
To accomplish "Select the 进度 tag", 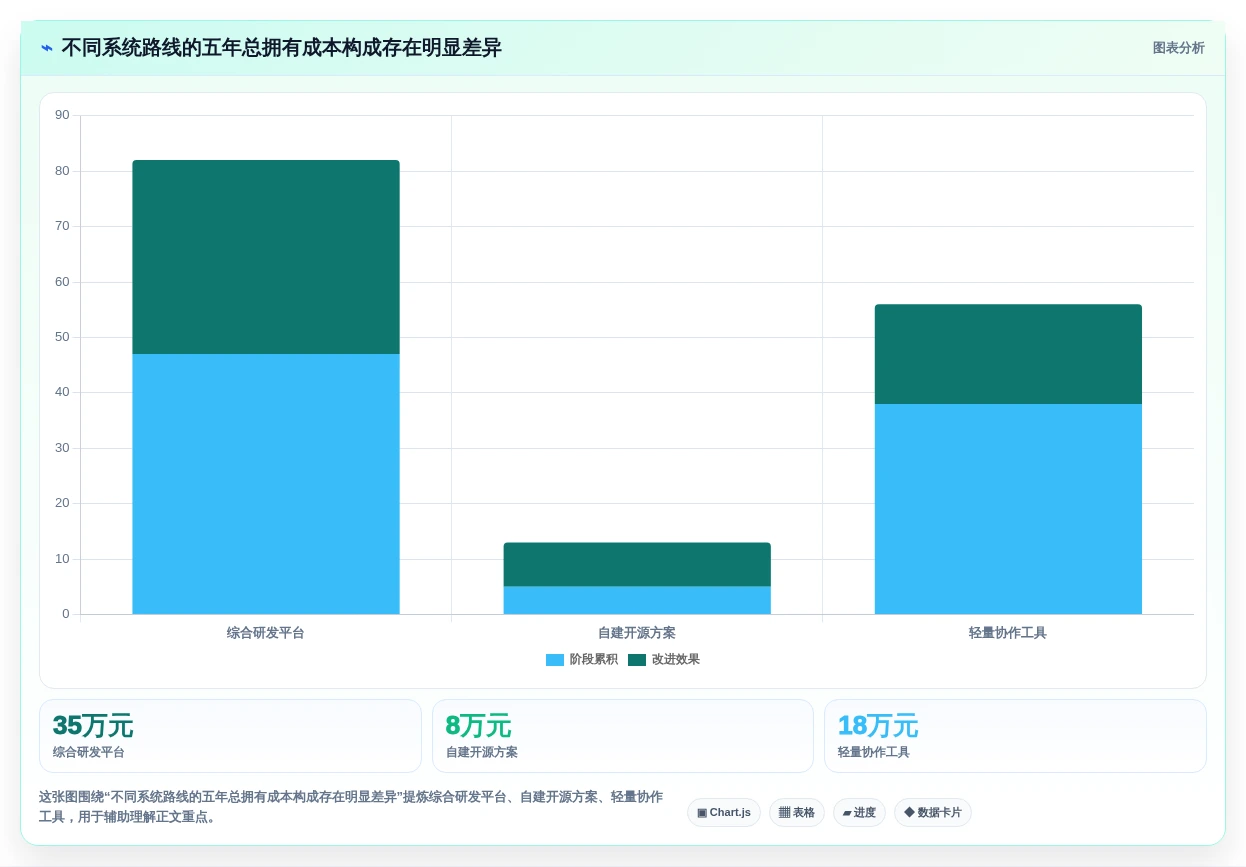I will [x=859, y=812].
